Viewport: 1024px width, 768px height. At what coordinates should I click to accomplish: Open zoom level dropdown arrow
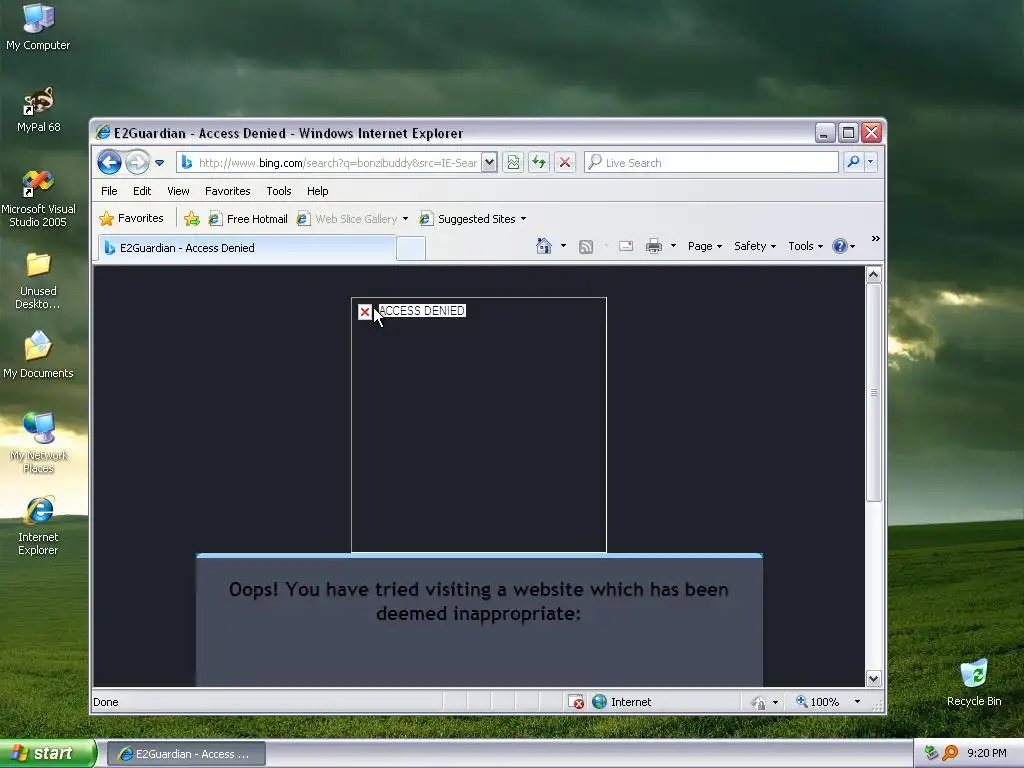[857, 702]
